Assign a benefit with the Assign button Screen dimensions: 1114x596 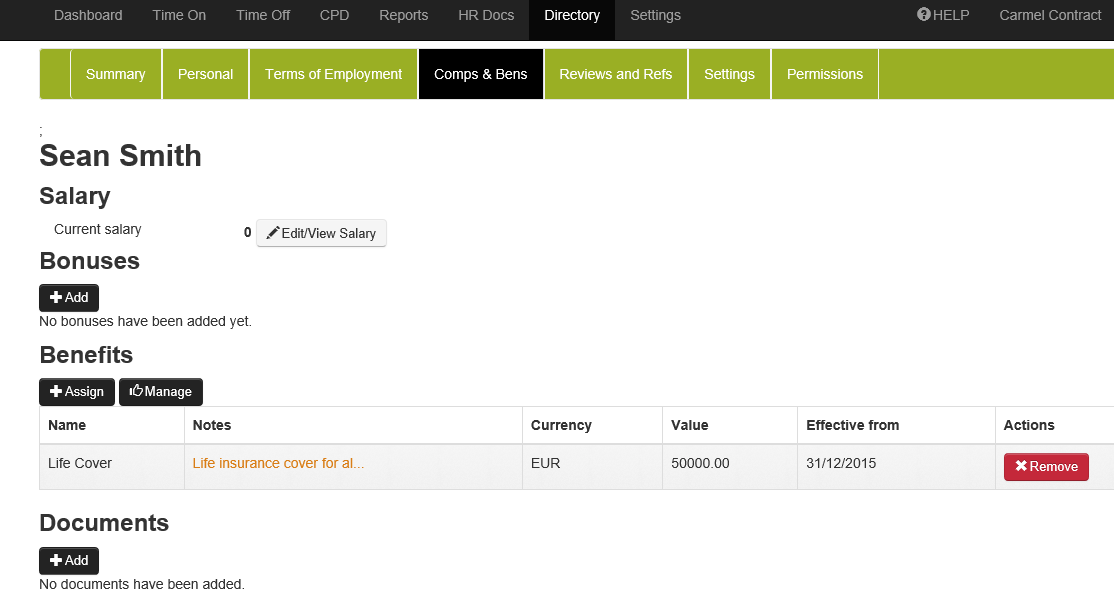point(77,391)
